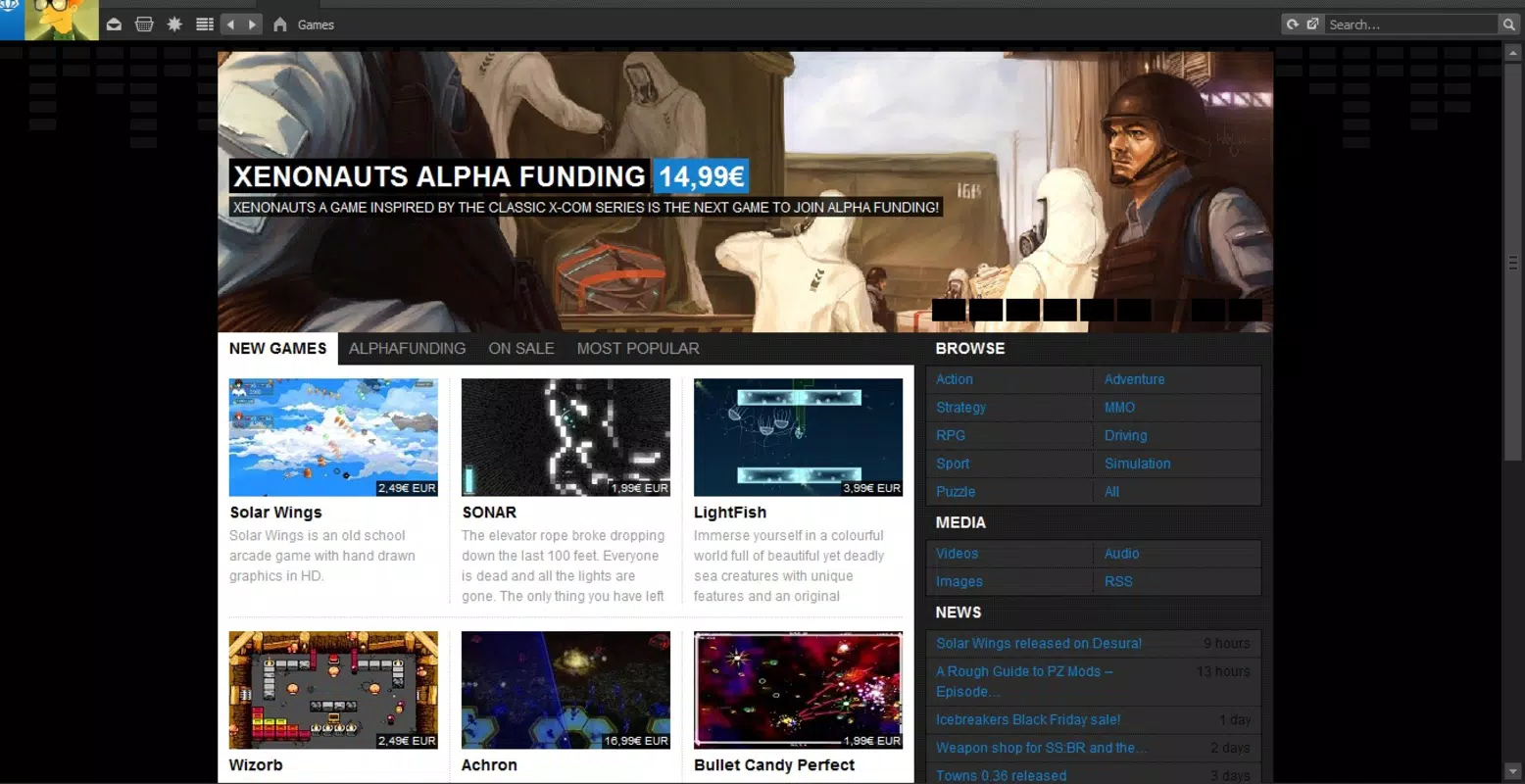Open the messages envelope icon
Image resolution: width=1525 pixels, height=784 pixels.
(x=114, y=24)
